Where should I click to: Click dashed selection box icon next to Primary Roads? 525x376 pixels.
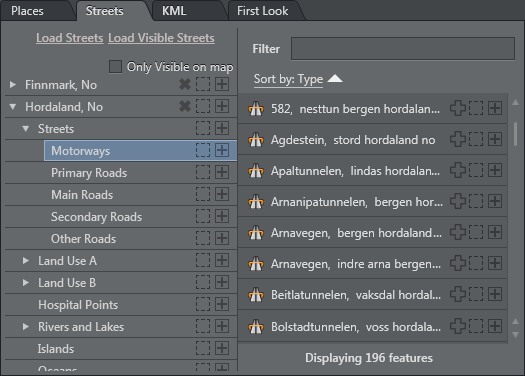203,172
